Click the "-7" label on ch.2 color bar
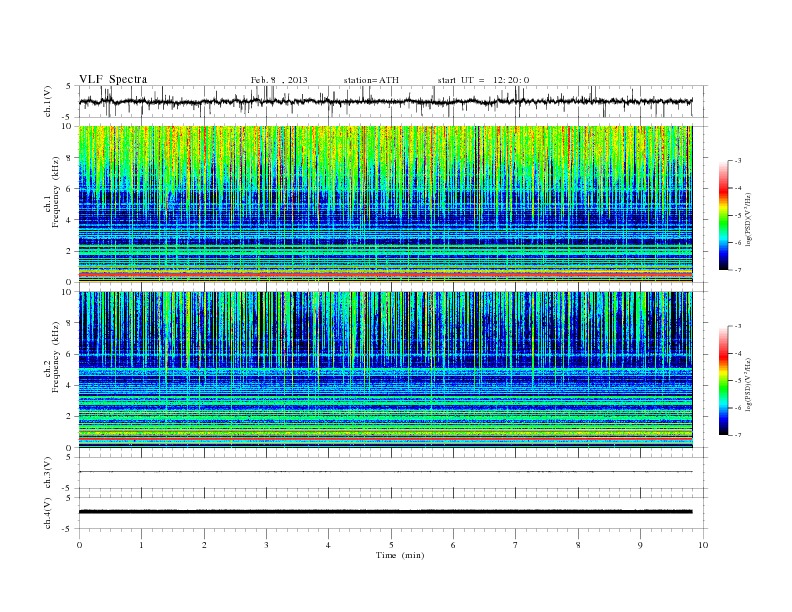792x612 pixels. tap(737, 435)
